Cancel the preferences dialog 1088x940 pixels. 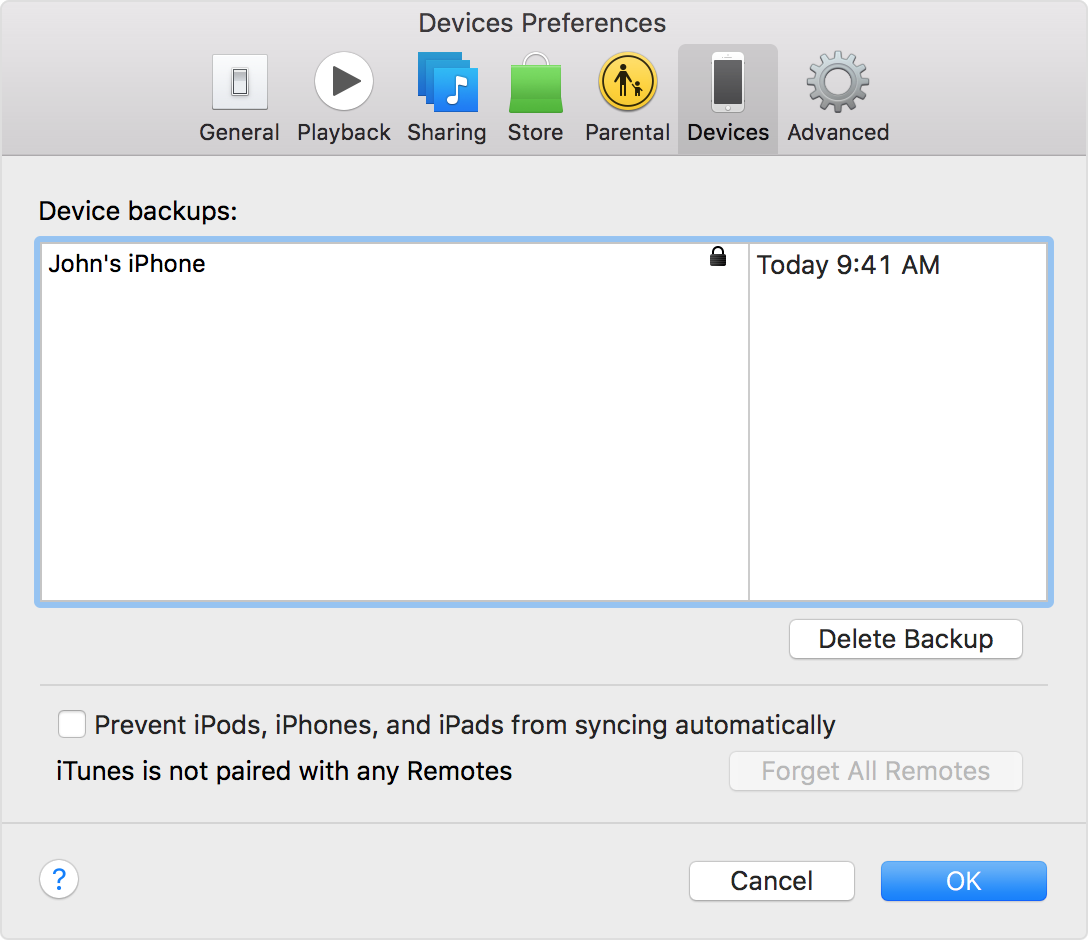[772, 881]
